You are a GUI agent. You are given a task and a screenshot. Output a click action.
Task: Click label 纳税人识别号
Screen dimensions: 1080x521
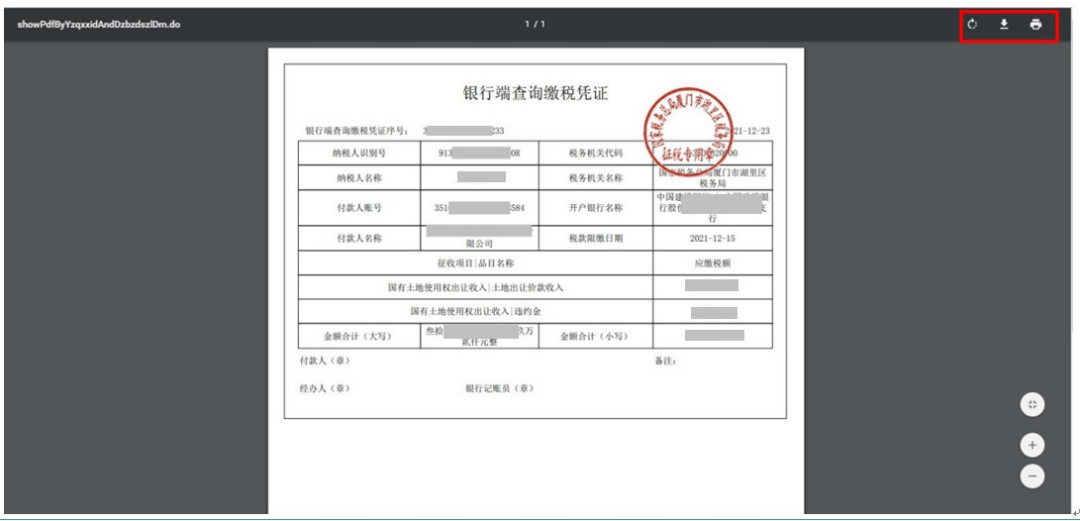pos(358,153)
